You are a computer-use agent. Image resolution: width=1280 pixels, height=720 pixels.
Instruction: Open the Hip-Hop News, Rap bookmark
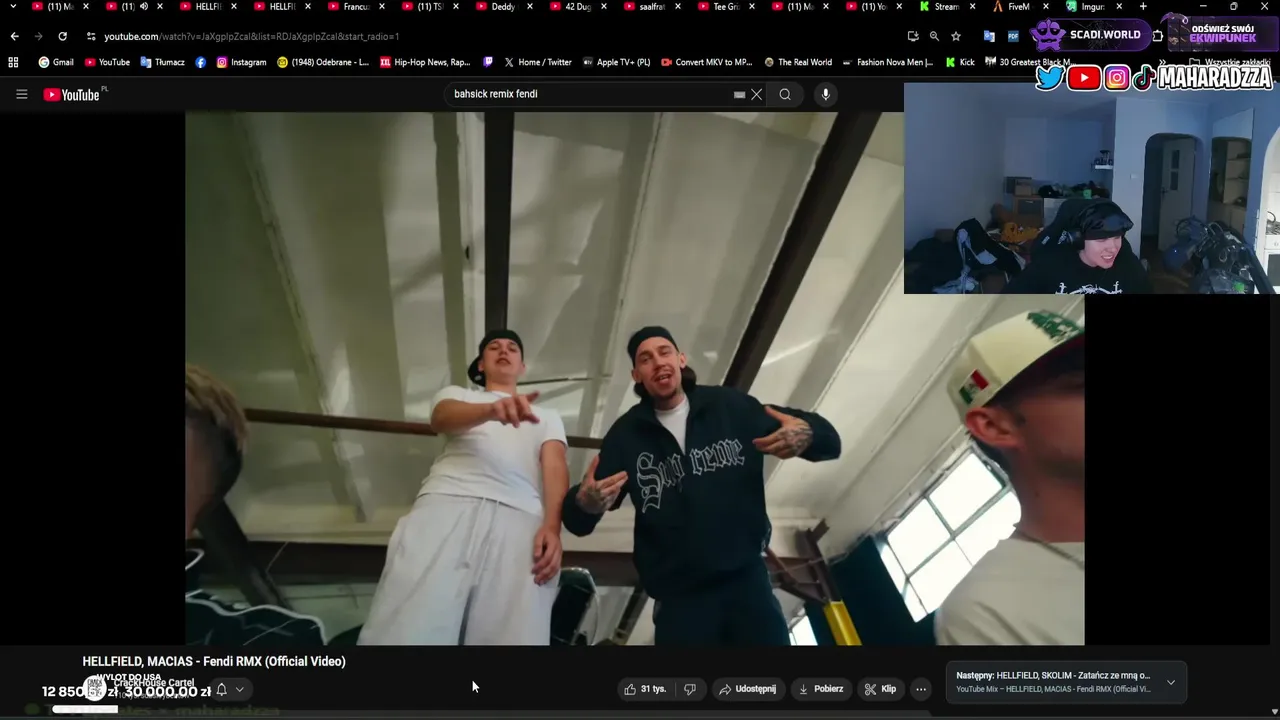point(425,62)
